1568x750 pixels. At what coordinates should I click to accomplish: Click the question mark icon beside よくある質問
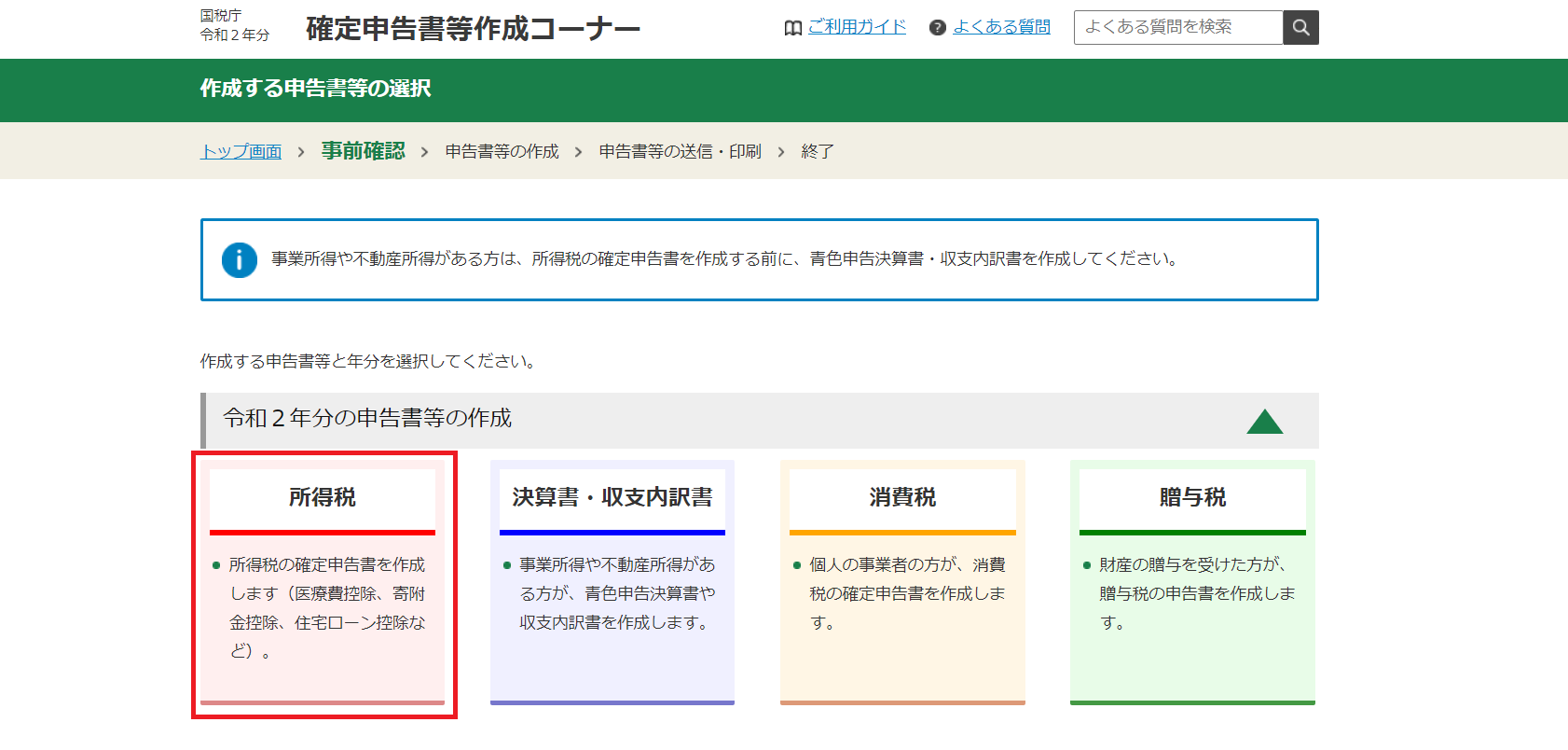pyautogui.click(x=938, y=28)
